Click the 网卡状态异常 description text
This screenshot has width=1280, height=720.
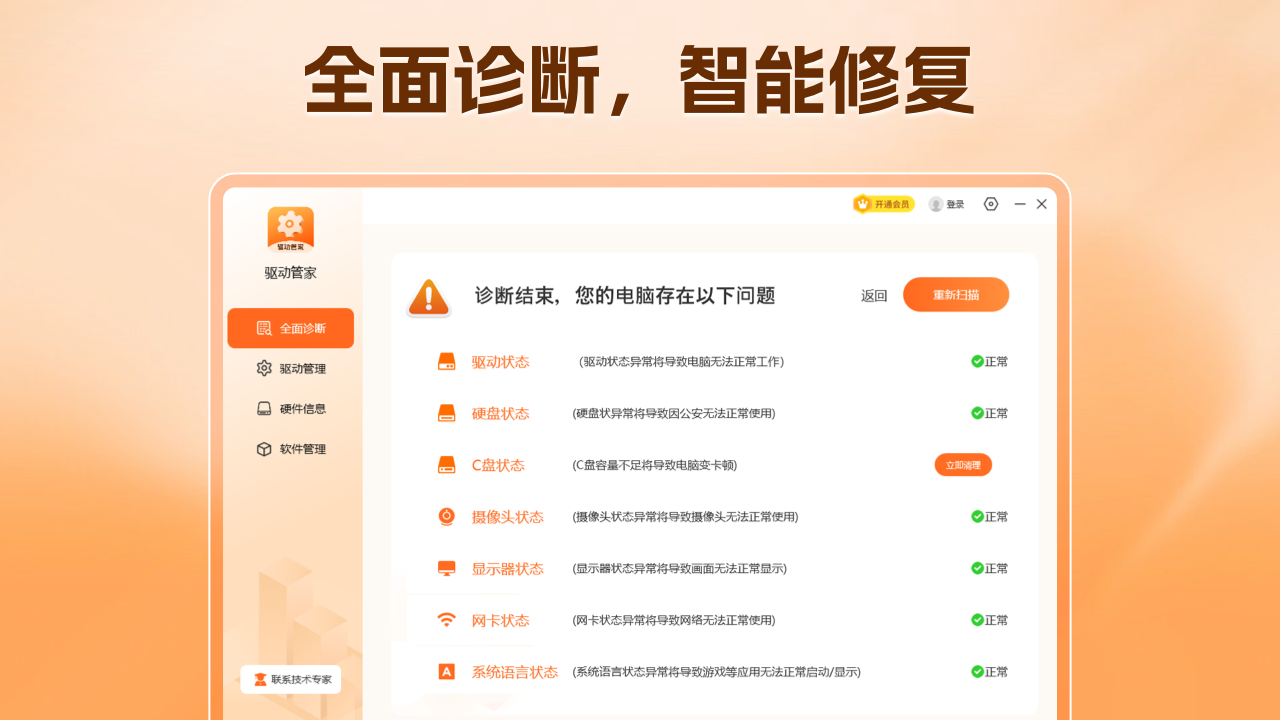point(674,620)
